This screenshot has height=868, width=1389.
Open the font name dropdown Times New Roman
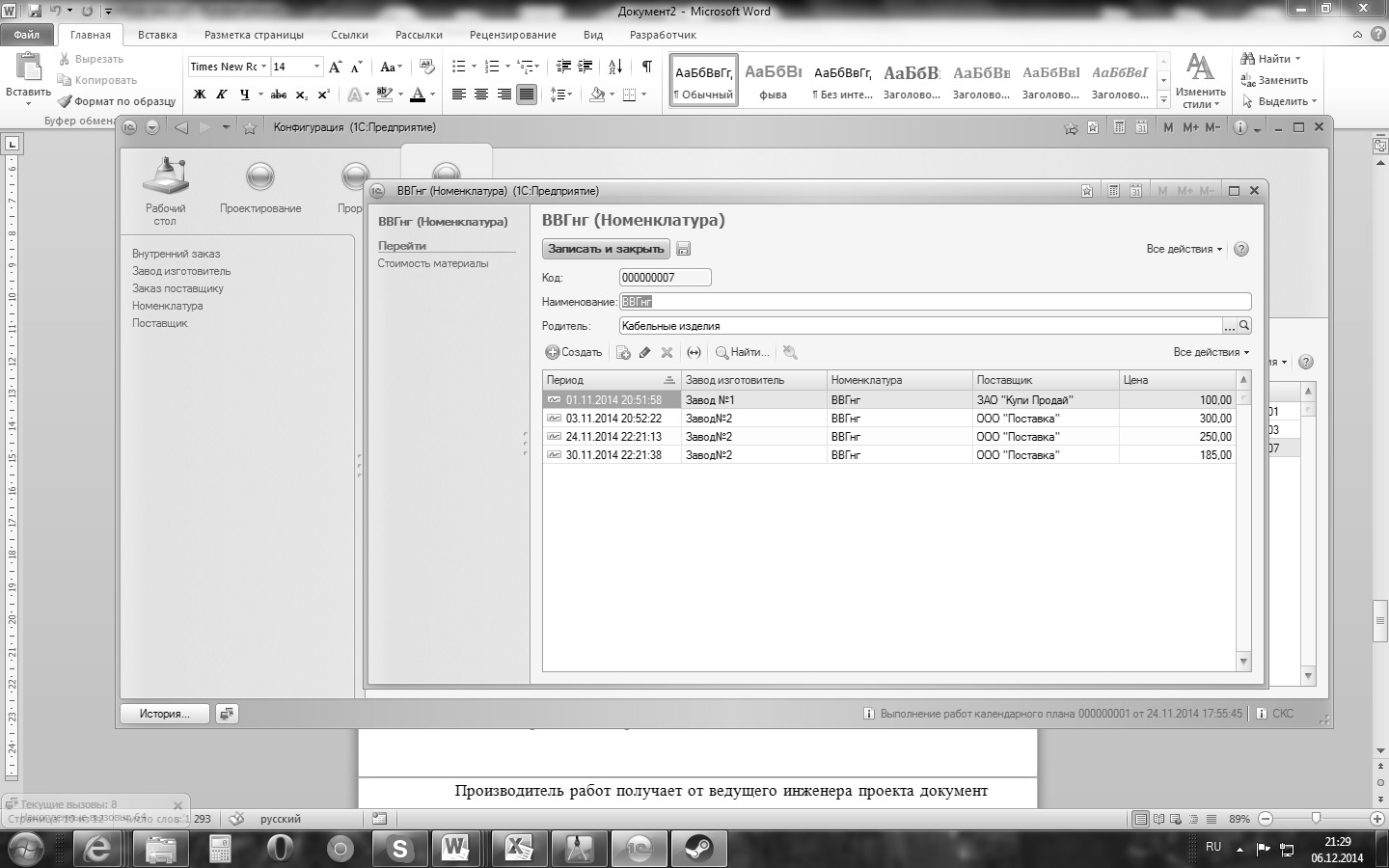(263, 67)
